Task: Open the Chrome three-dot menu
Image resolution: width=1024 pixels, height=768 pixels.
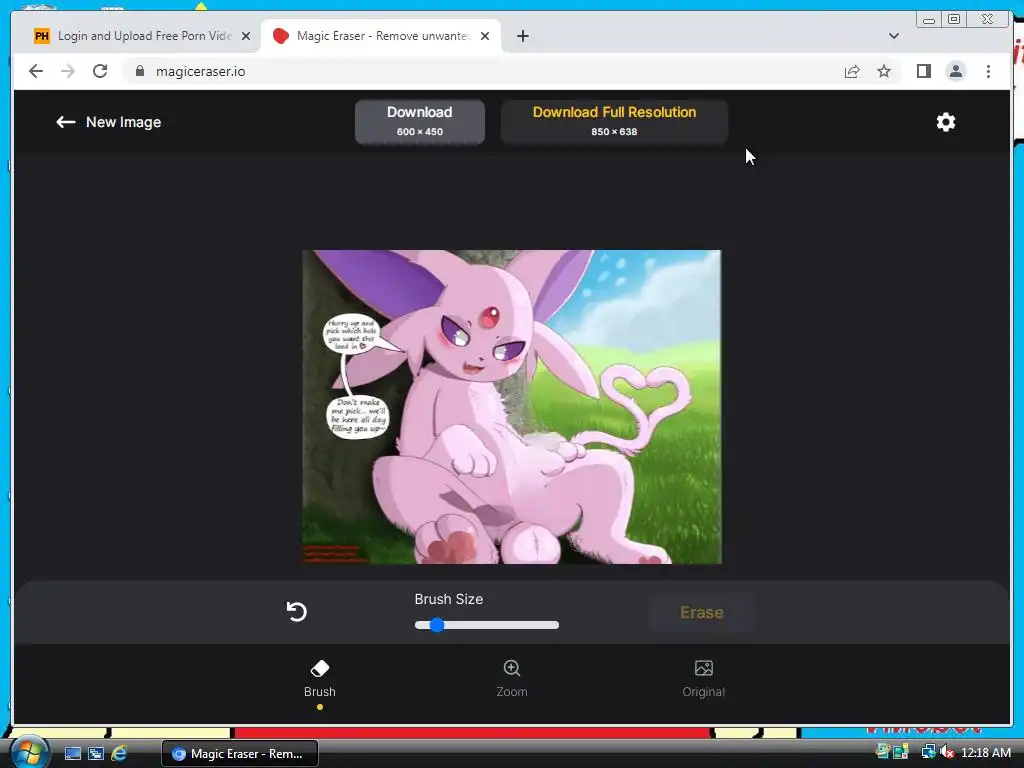Action: point(988,71)
